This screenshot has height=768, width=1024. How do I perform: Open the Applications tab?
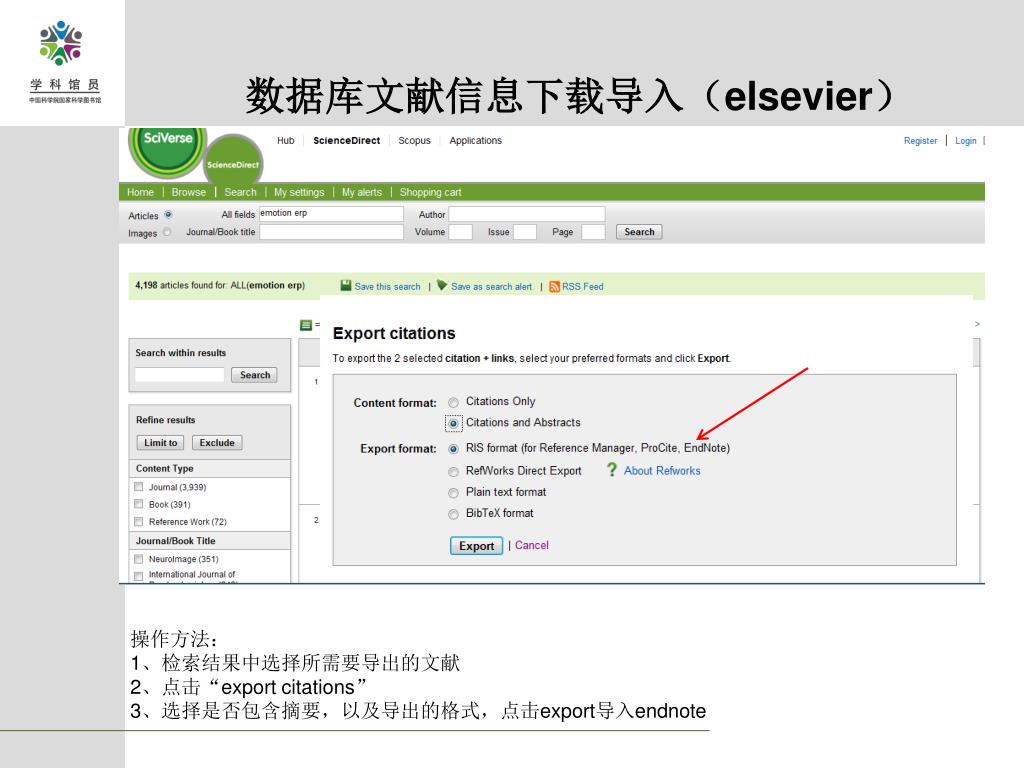pyautogui.click(x=475, y=140)
